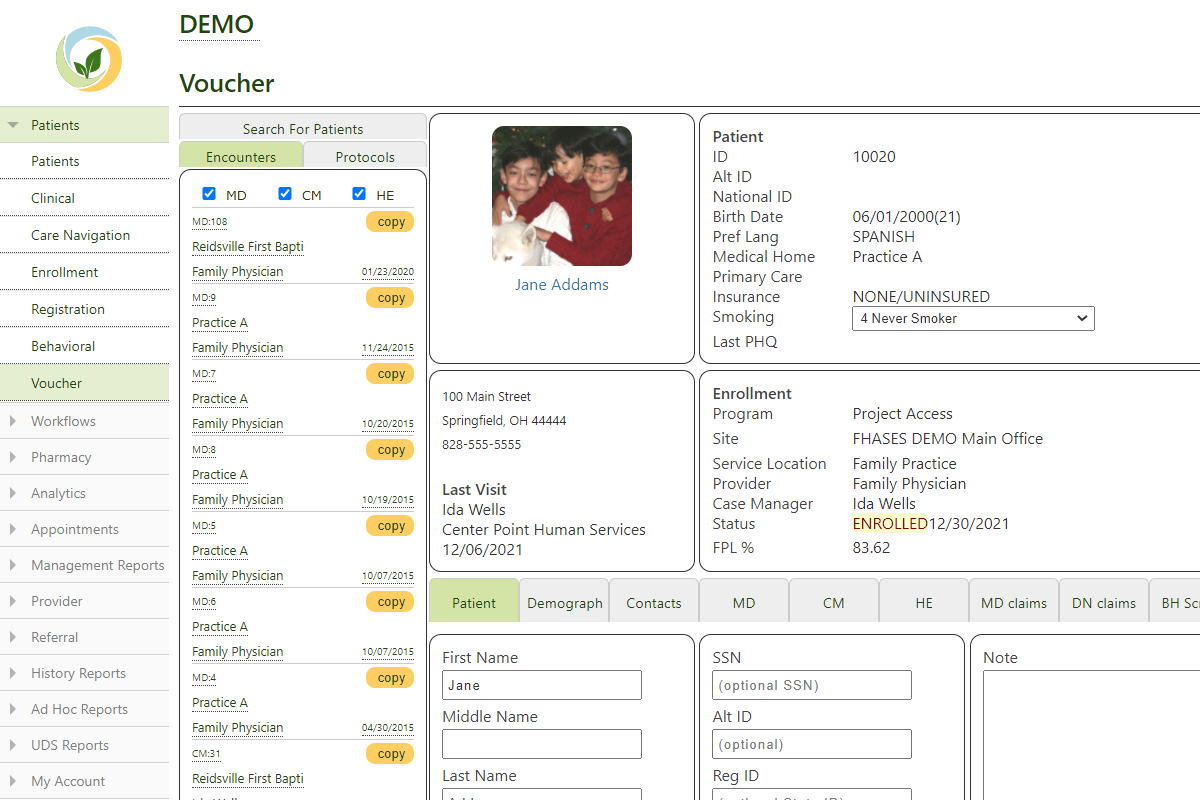Switch to Search For Patients tab

click(x=303, y=128)
